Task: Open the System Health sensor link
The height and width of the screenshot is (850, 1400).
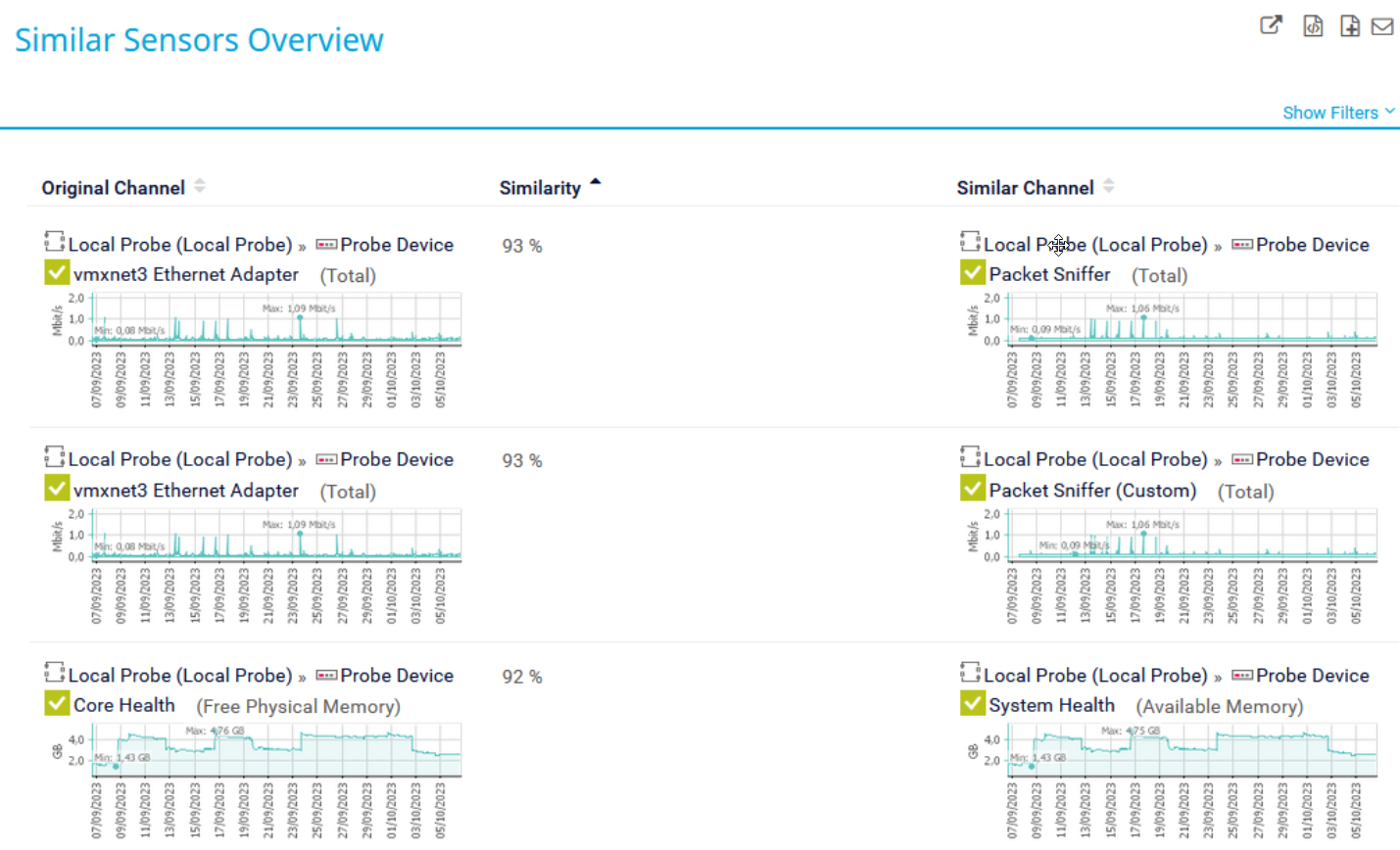Action: coord(1051,705)
